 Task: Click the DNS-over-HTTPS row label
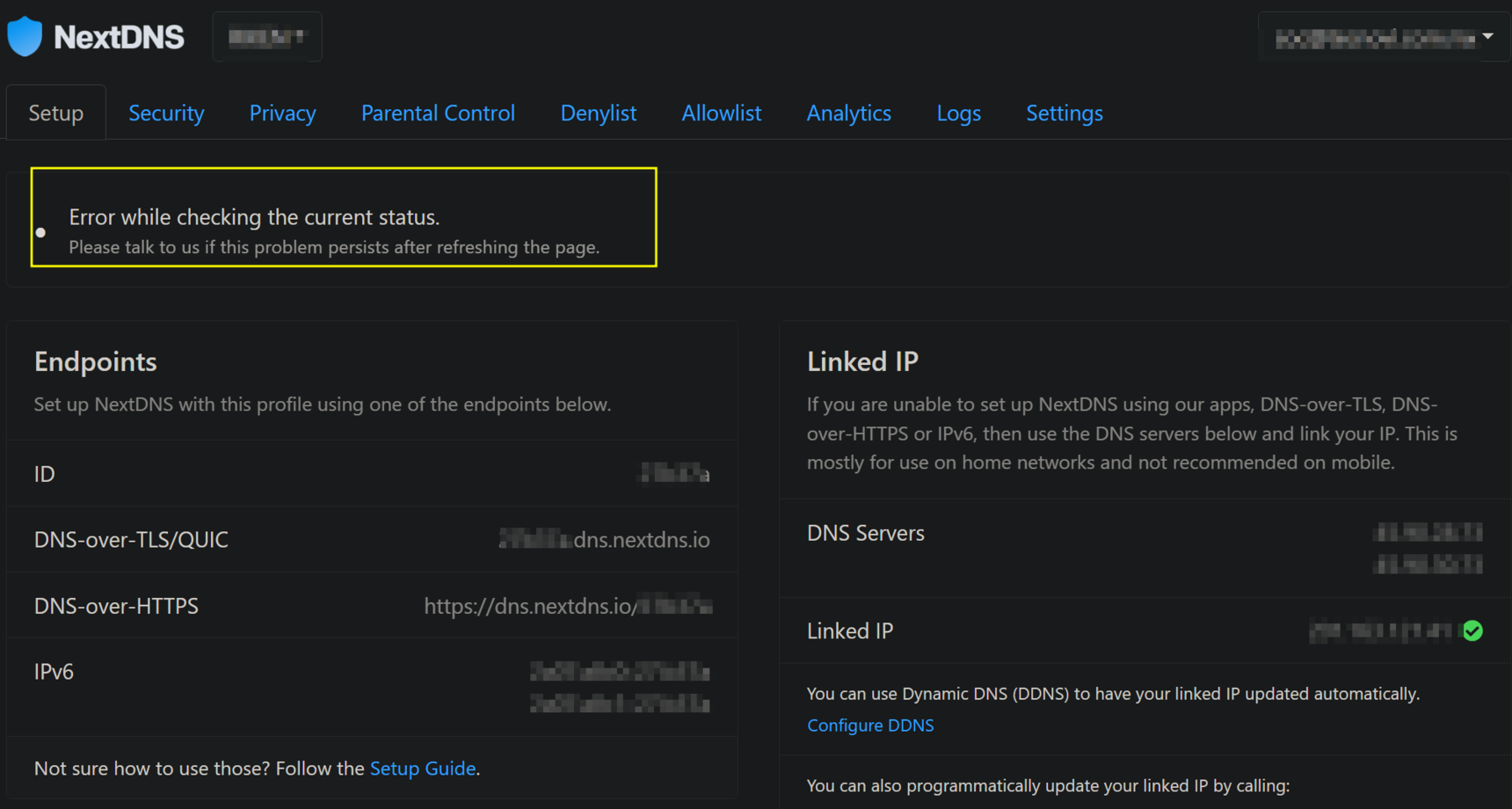pos(116,606)
